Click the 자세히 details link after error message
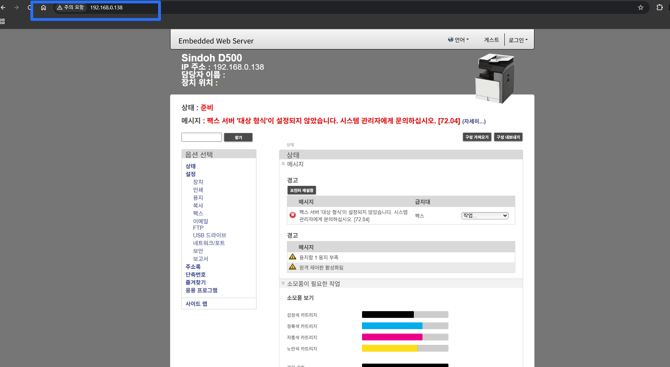 tap(474, 122)
